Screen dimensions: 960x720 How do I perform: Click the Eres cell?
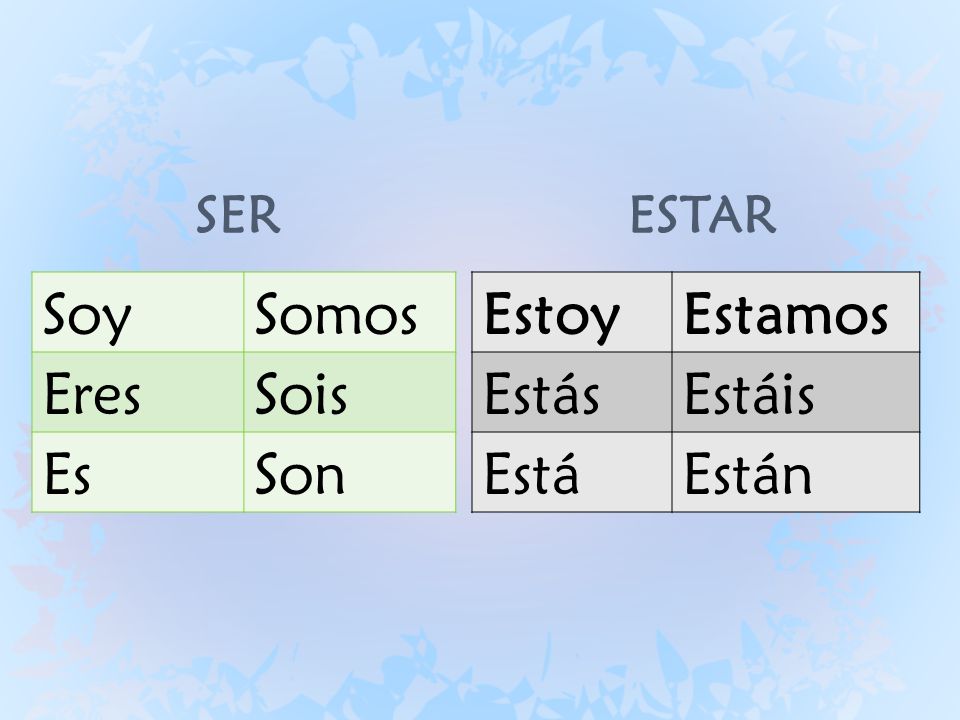138,392
